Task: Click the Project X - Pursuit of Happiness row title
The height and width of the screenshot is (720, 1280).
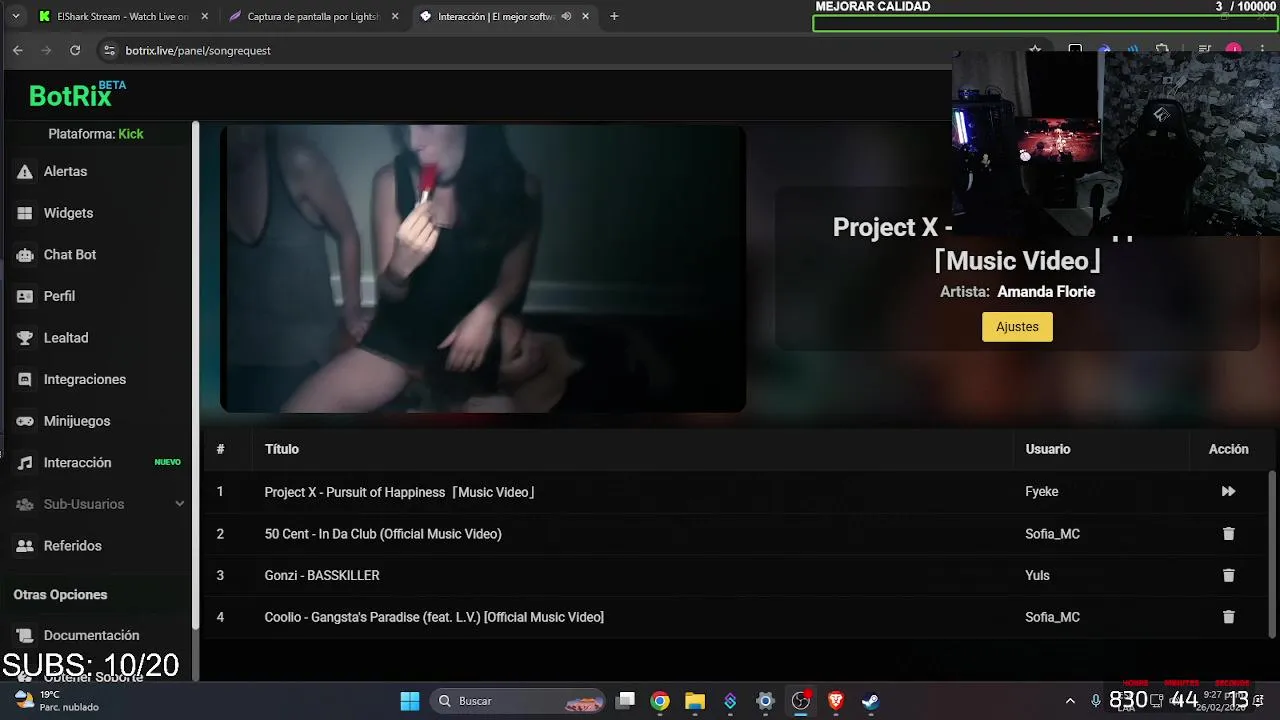Action: (x=400, y=492)
